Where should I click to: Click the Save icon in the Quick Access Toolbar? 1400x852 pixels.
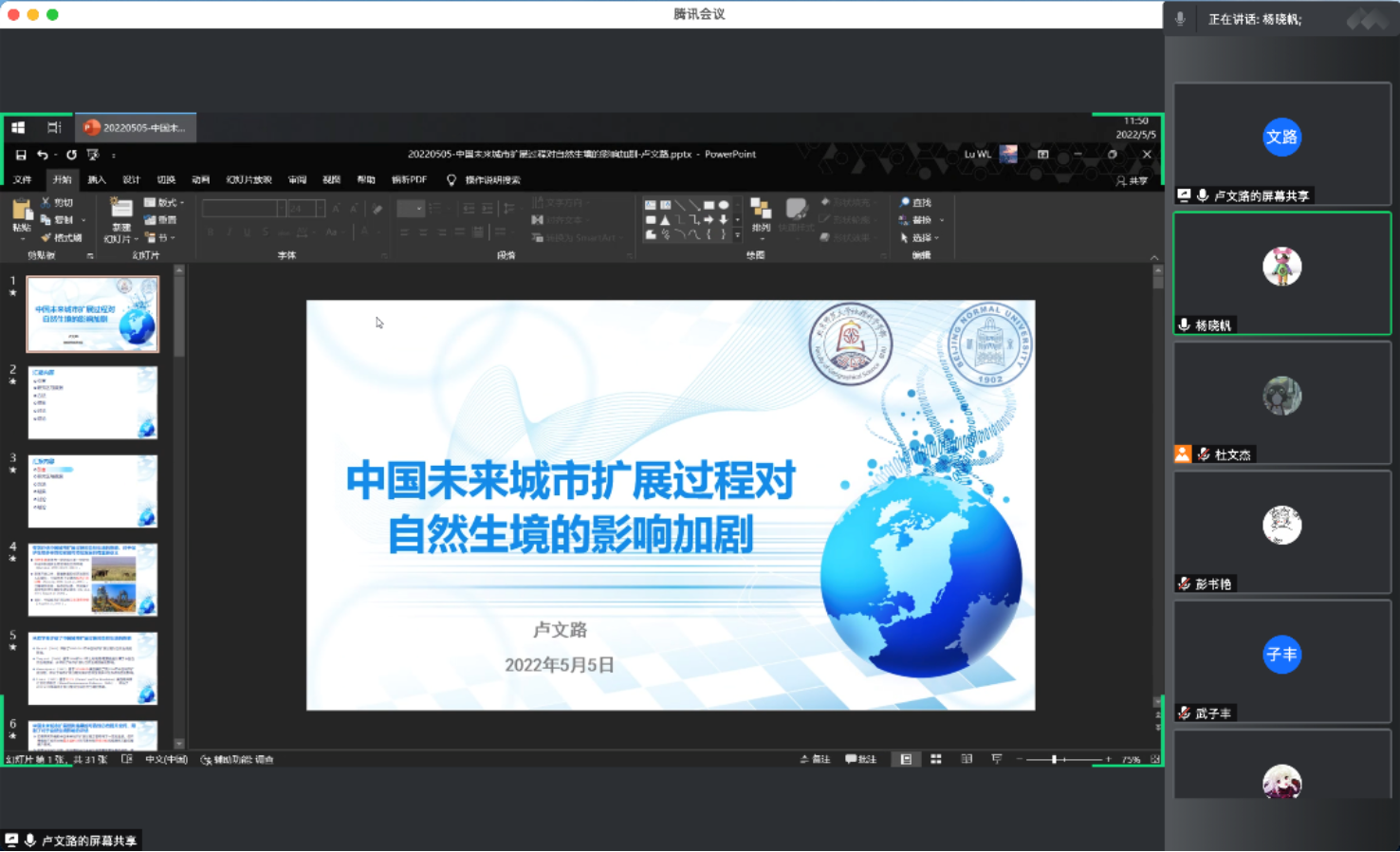tap(22, 155)
